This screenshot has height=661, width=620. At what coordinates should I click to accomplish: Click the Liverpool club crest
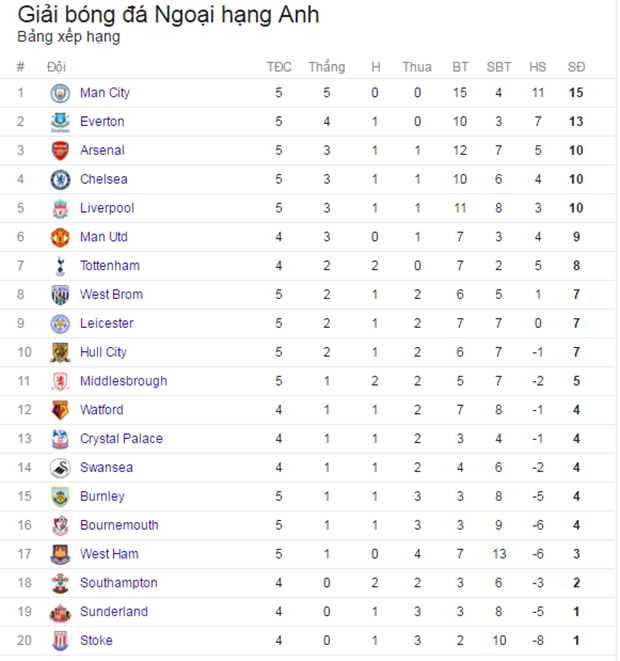(x=60, y=209)
